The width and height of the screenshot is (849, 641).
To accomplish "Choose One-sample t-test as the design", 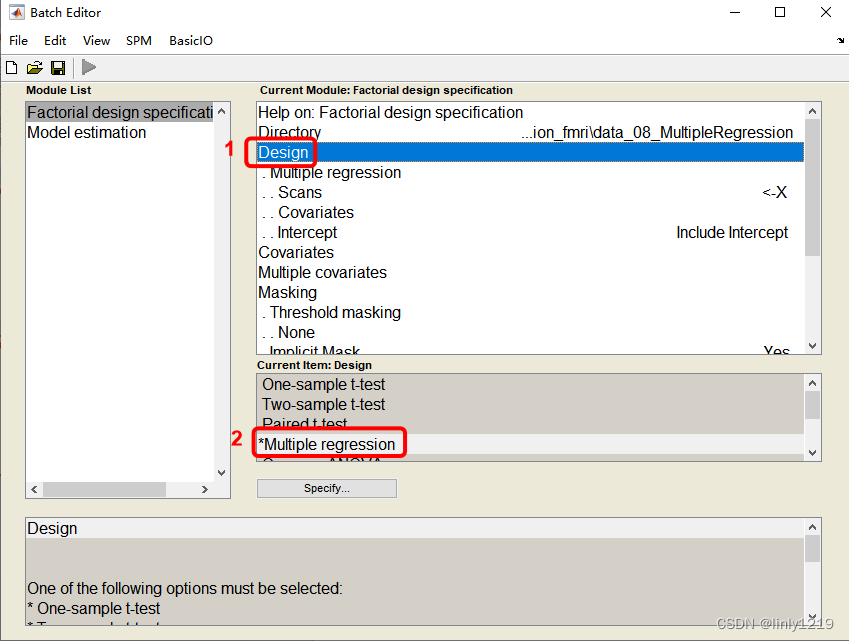I will click(324, 384).
